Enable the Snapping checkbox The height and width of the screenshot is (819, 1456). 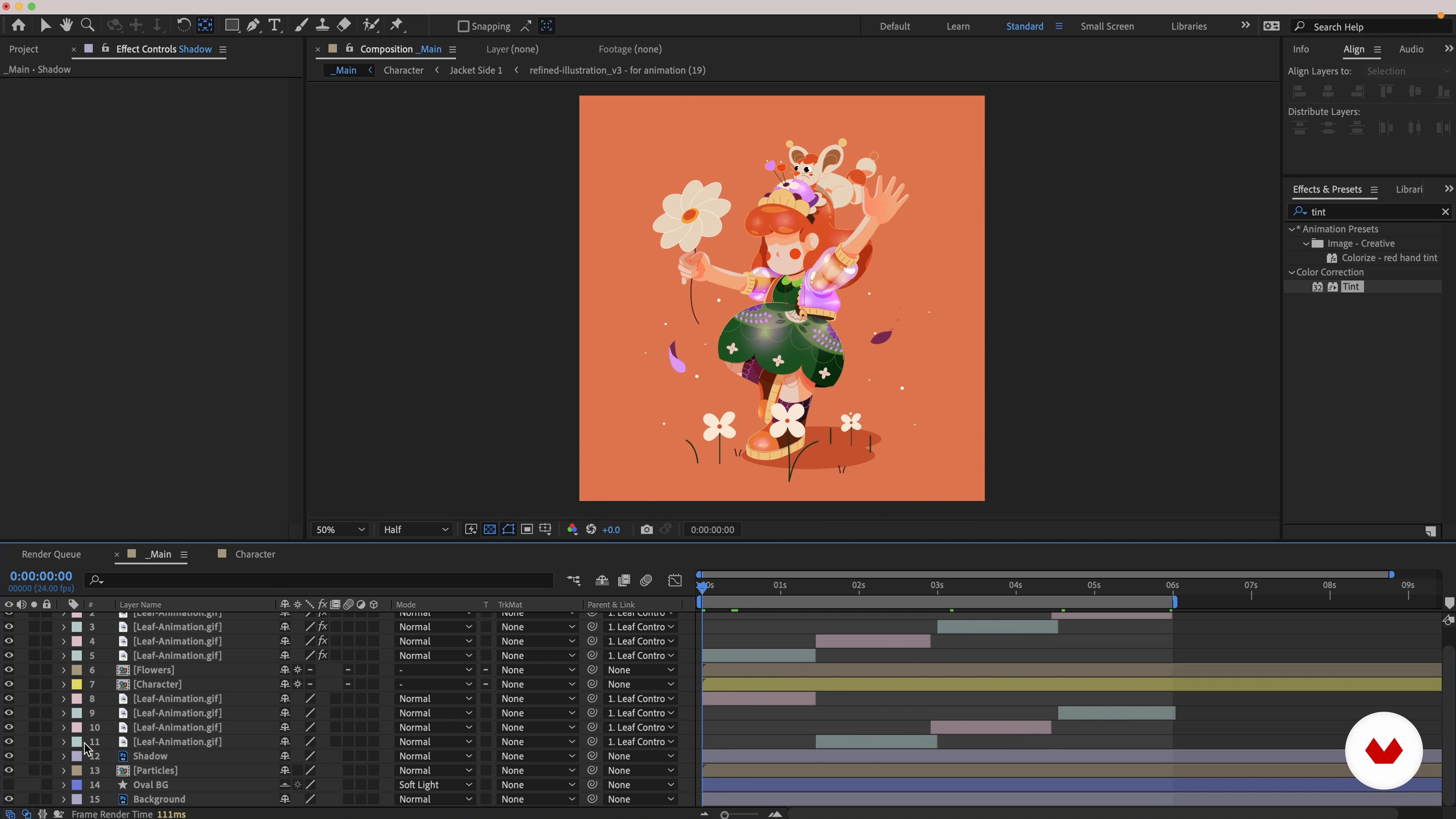click(x=463, y=26)
